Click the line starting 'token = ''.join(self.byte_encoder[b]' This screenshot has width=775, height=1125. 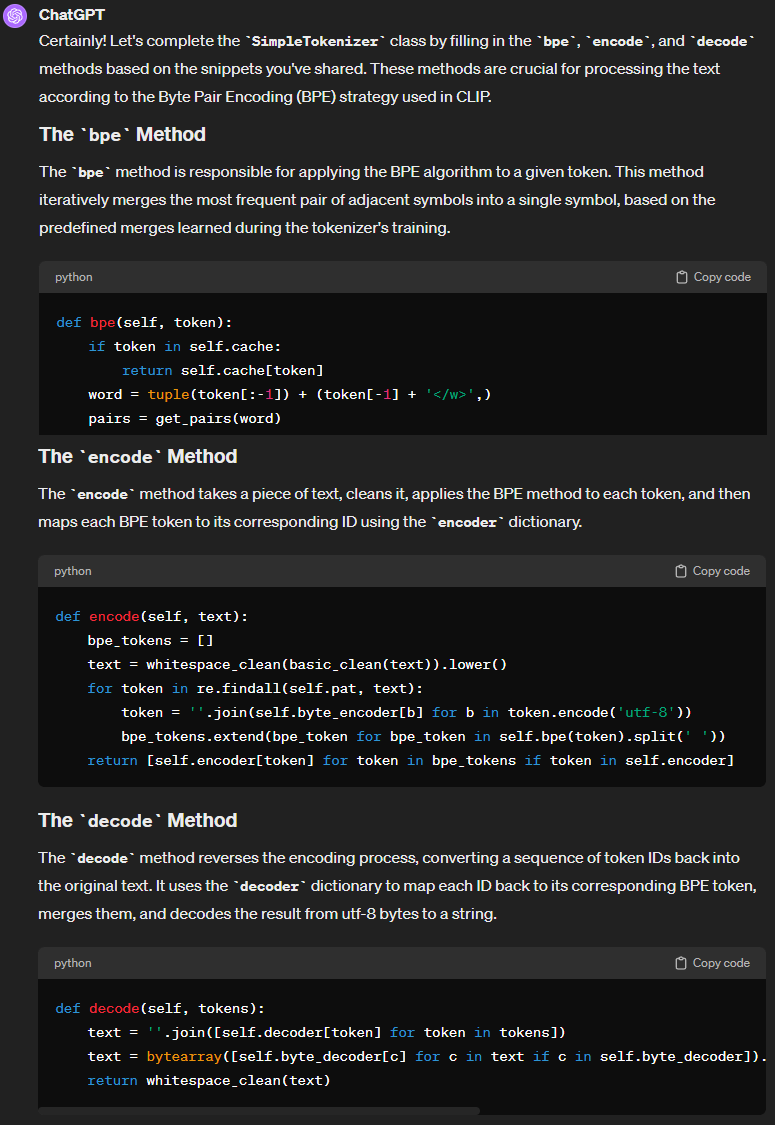point(406,713)
